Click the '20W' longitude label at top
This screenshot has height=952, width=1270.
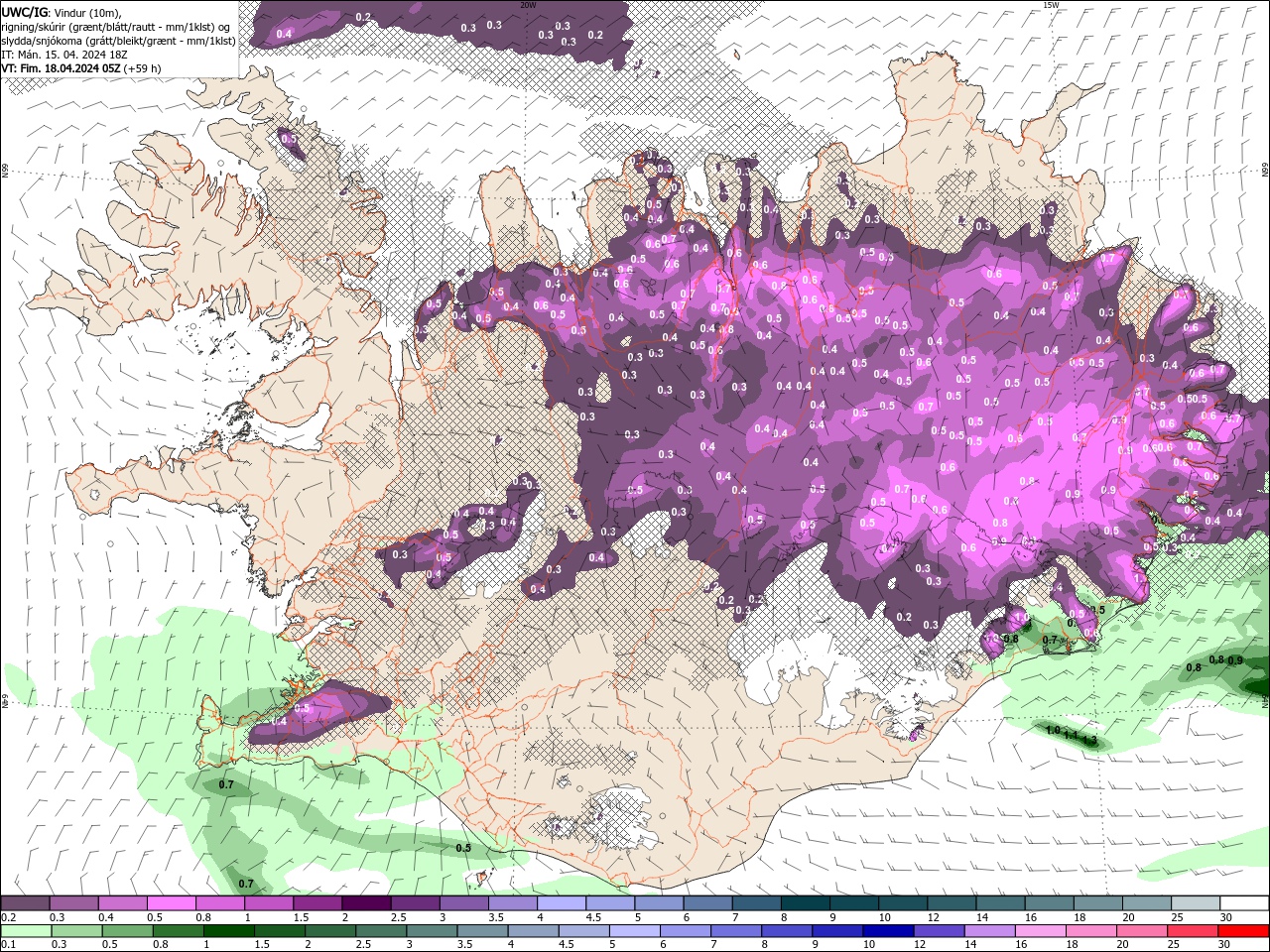(528, 4)
